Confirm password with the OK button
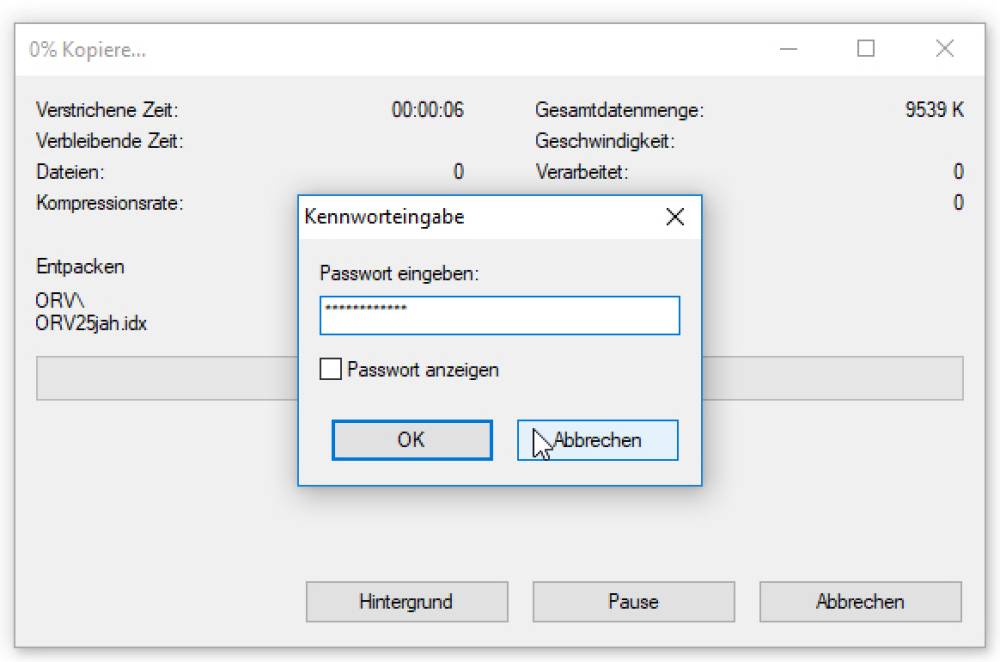Image resolution: width=1000 pixels, height=662 pixels. (x=411, y=440)
